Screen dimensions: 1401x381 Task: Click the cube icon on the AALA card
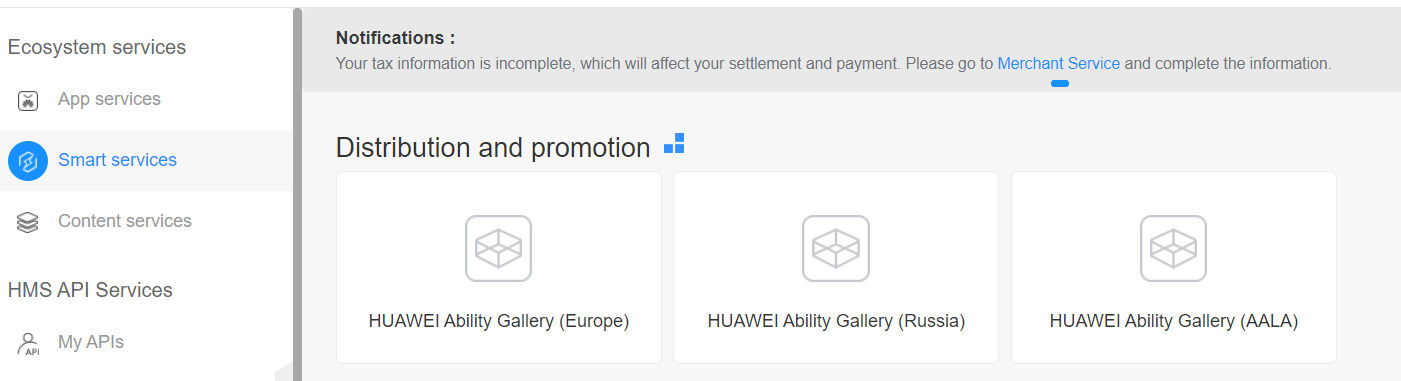pyautogui.click(x=1173, y=248)
